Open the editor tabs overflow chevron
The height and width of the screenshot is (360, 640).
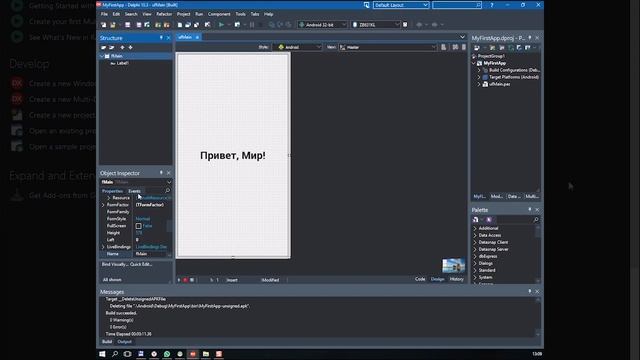click(462, 37)
